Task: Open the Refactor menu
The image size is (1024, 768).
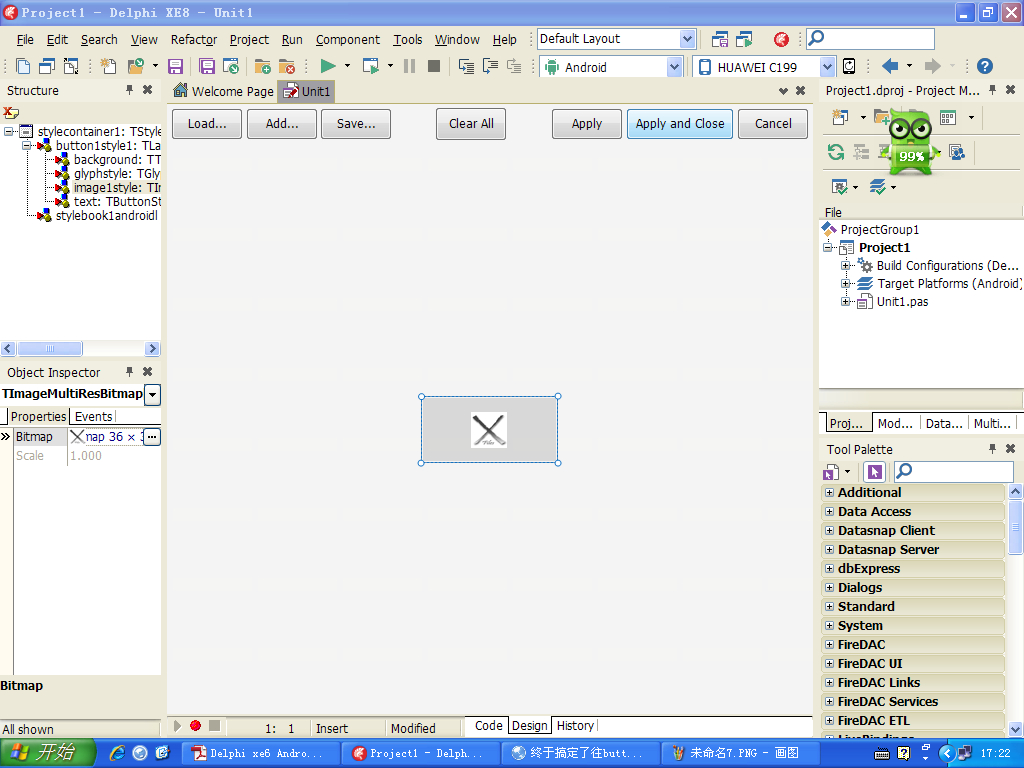Action: (194, 40)
